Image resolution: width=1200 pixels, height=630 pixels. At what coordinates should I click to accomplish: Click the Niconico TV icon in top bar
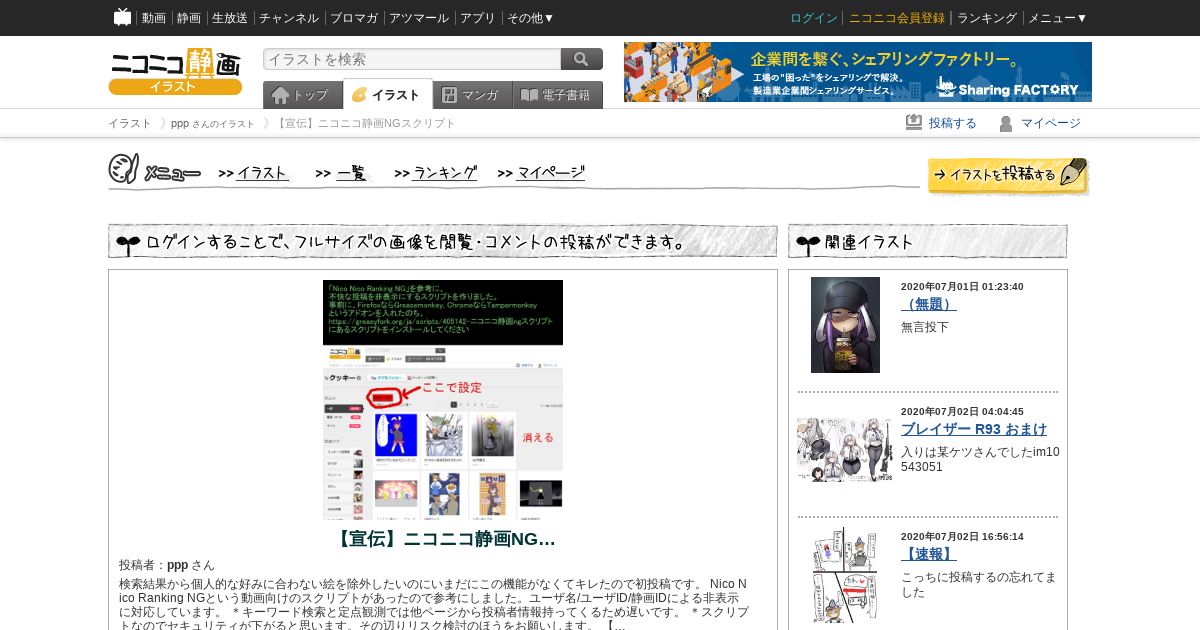click(x=122, y=17)
